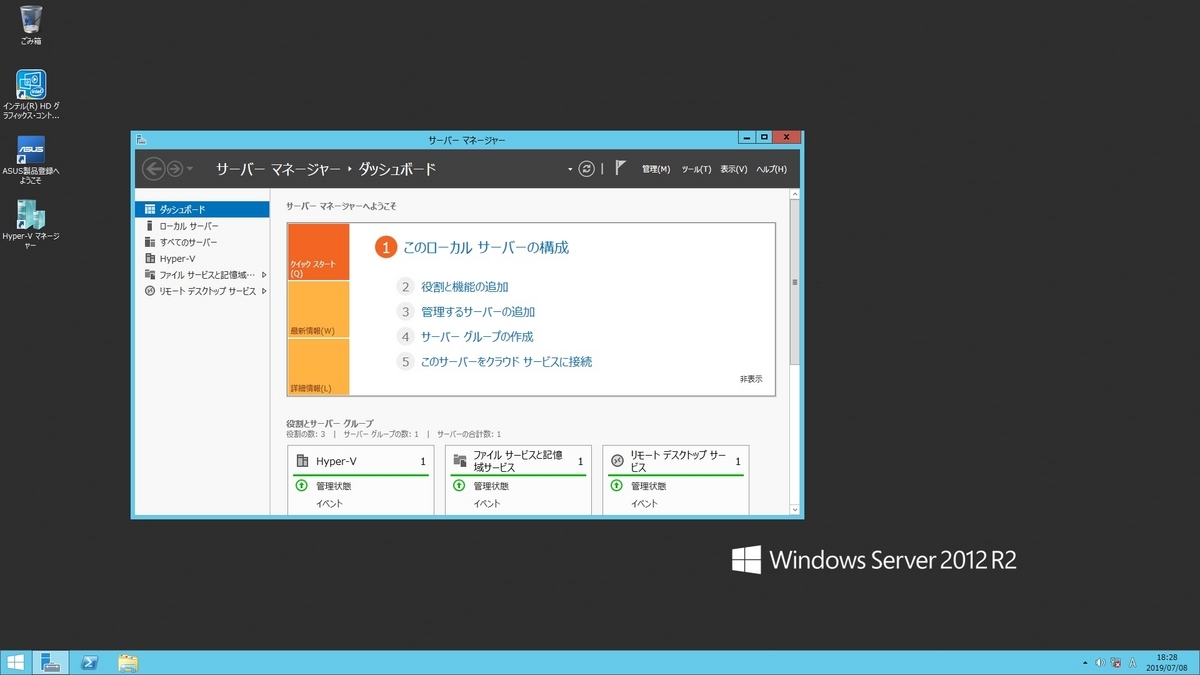Viewport: 1200px width, 675px height.
Task: Click the scrollbar down arrow
Action: (795, 509)
